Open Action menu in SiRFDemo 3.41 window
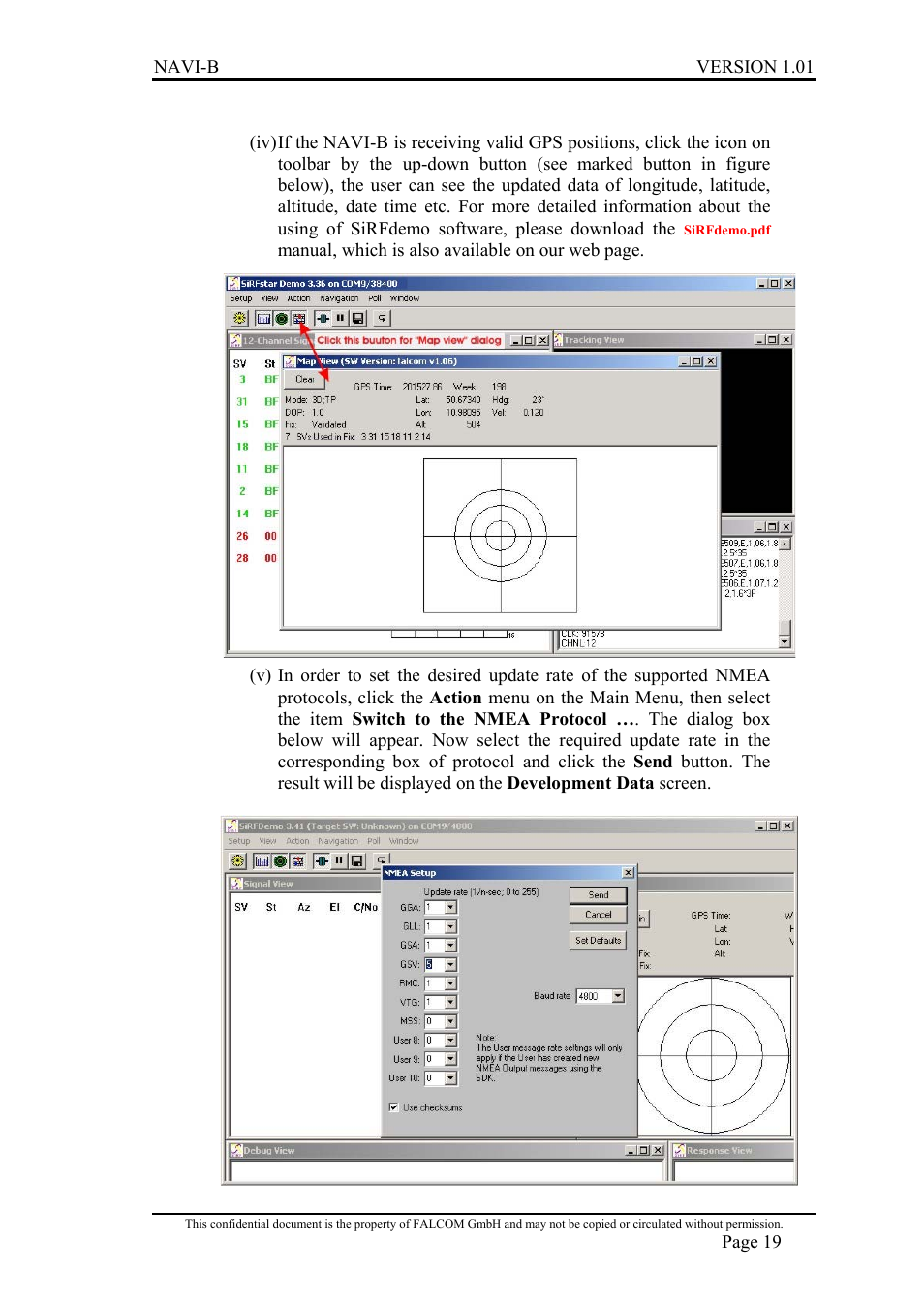This screenshot has height=1309, width=924. point(297,841)
